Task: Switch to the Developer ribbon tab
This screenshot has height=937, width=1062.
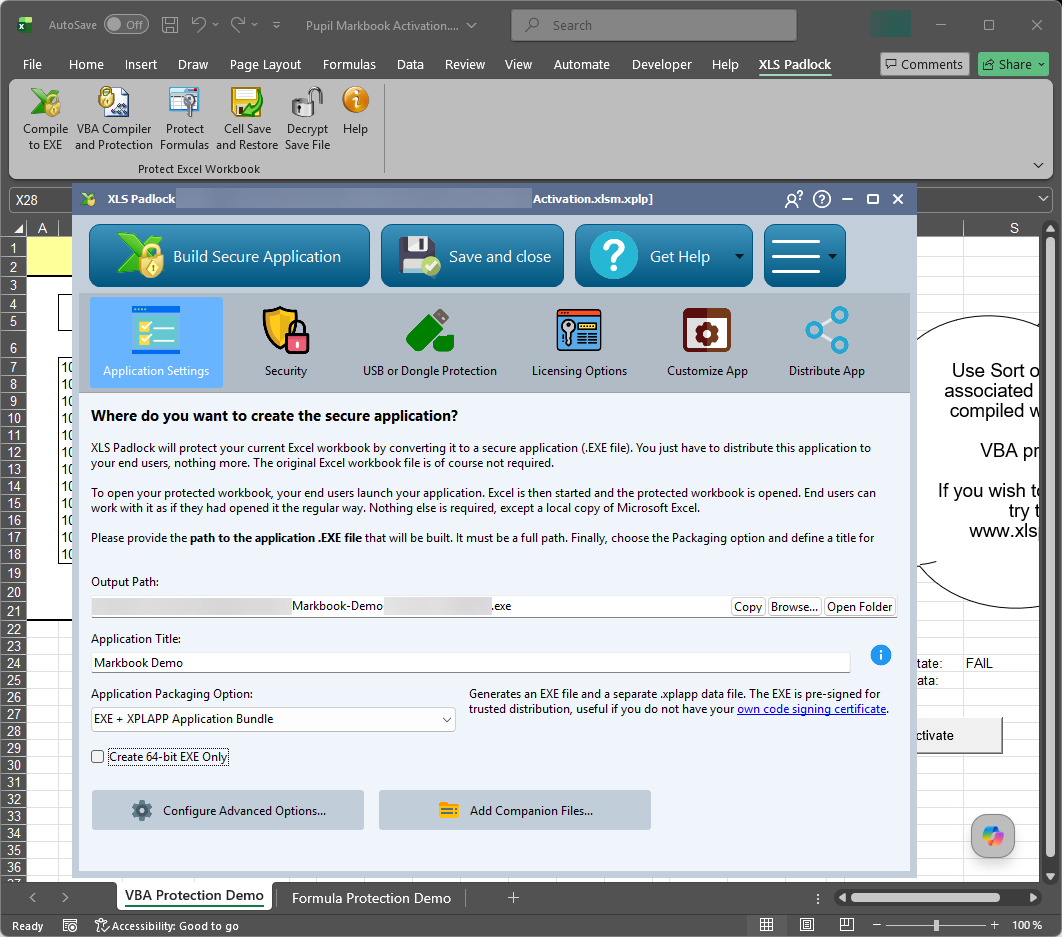Action: pos(662,64)
